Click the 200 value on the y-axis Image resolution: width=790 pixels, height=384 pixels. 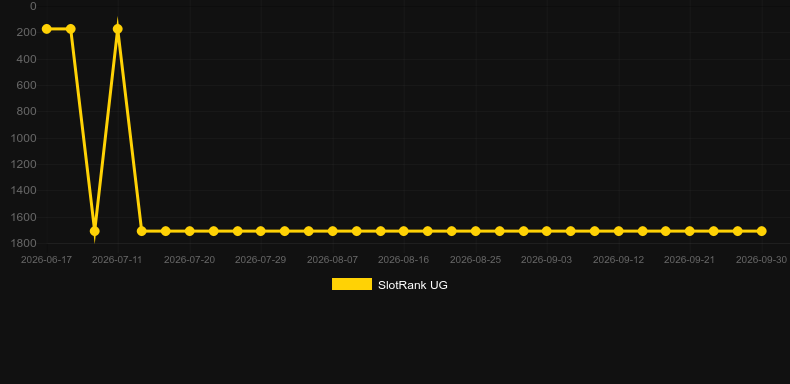[x=26, y=33]
